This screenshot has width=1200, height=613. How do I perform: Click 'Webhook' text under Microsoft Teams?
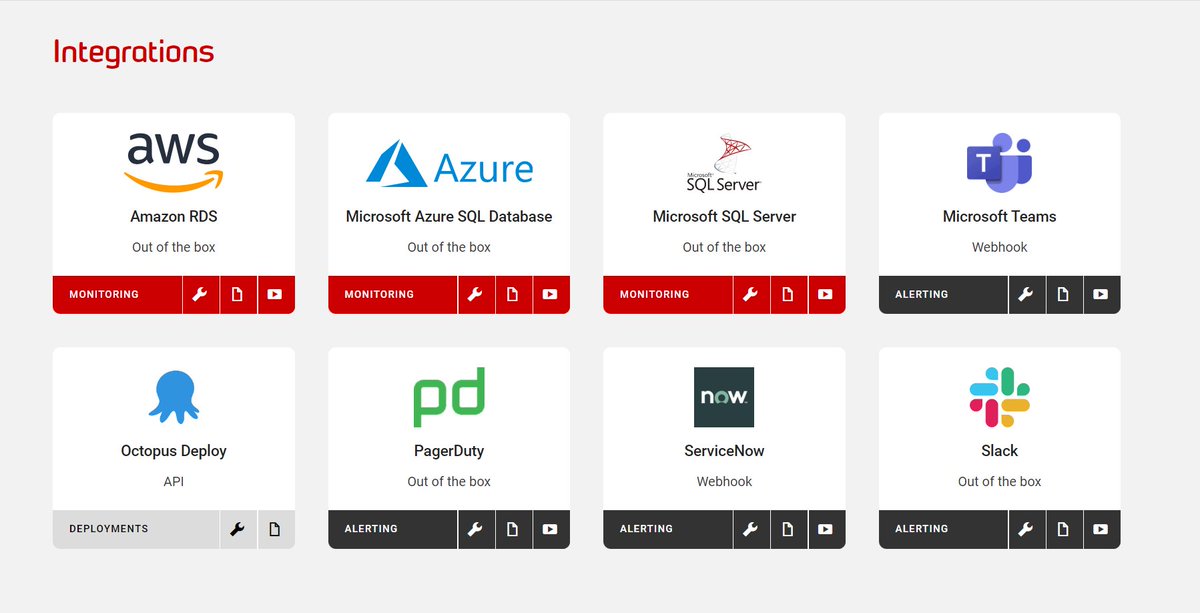coord(999,247)
